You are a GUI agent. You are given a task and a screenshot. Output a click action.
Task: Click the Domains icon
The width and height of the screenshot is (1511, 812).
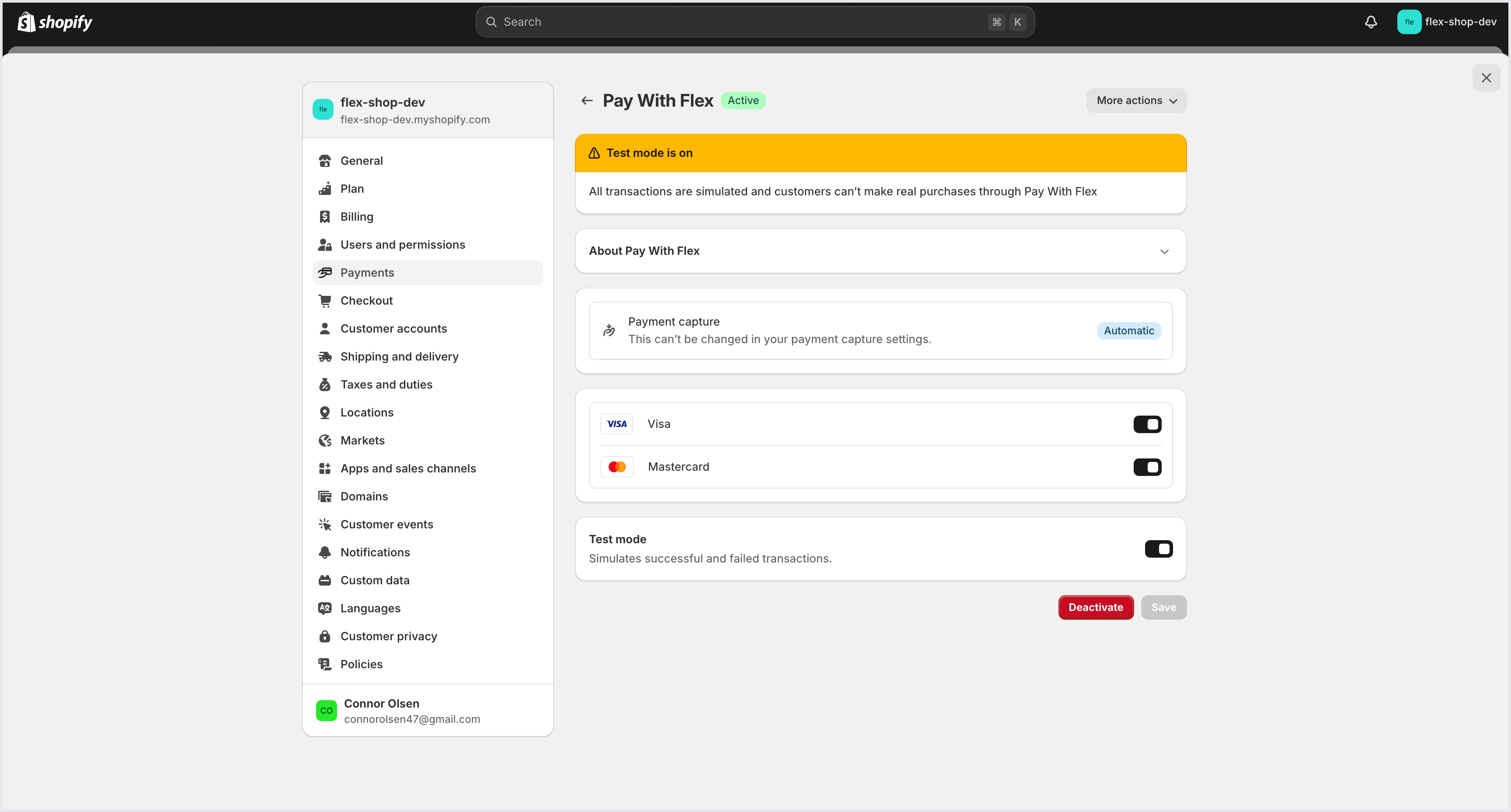[324, 496]
